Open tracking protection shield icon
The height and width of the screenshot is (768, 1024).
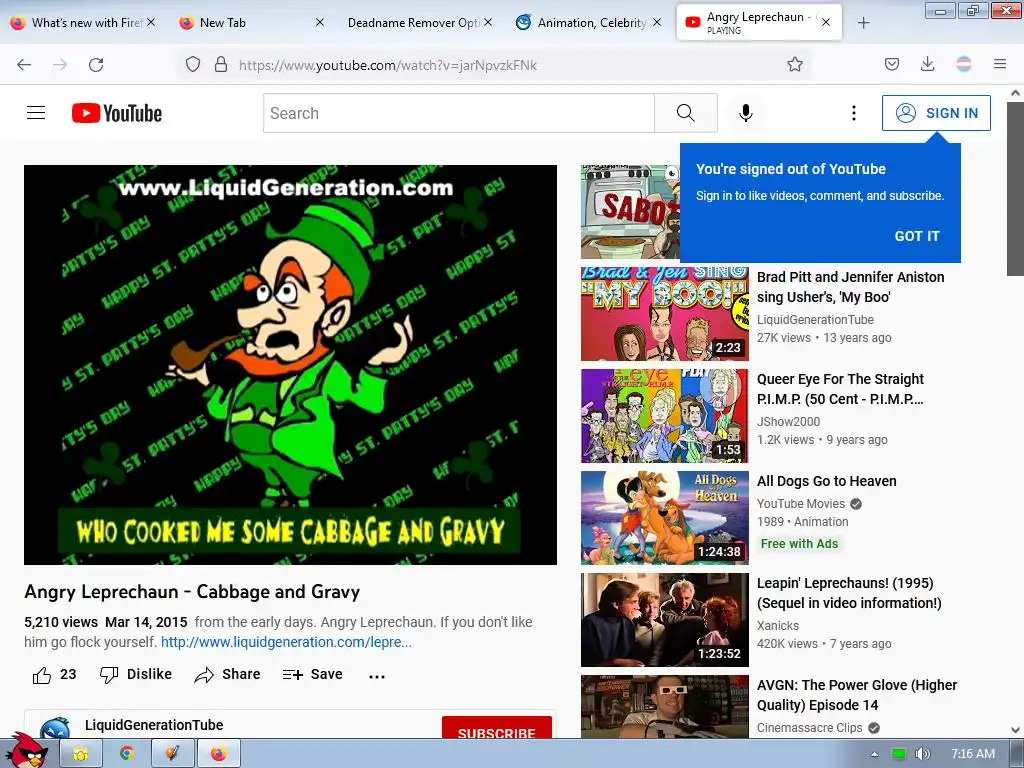click(x=193, y=64)
